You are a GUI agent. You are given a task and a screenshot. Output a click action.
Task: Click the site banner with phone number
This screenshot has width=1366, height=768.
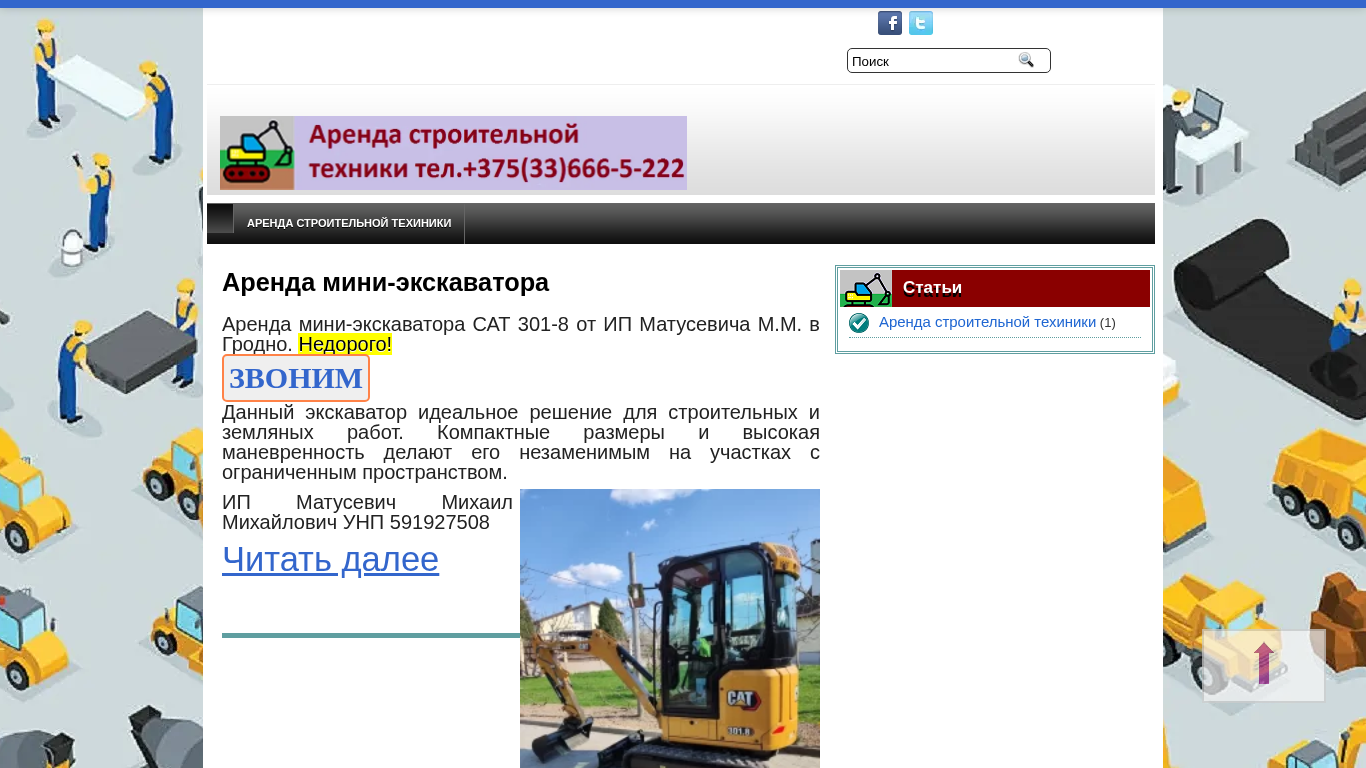click(x=453, y=153)
